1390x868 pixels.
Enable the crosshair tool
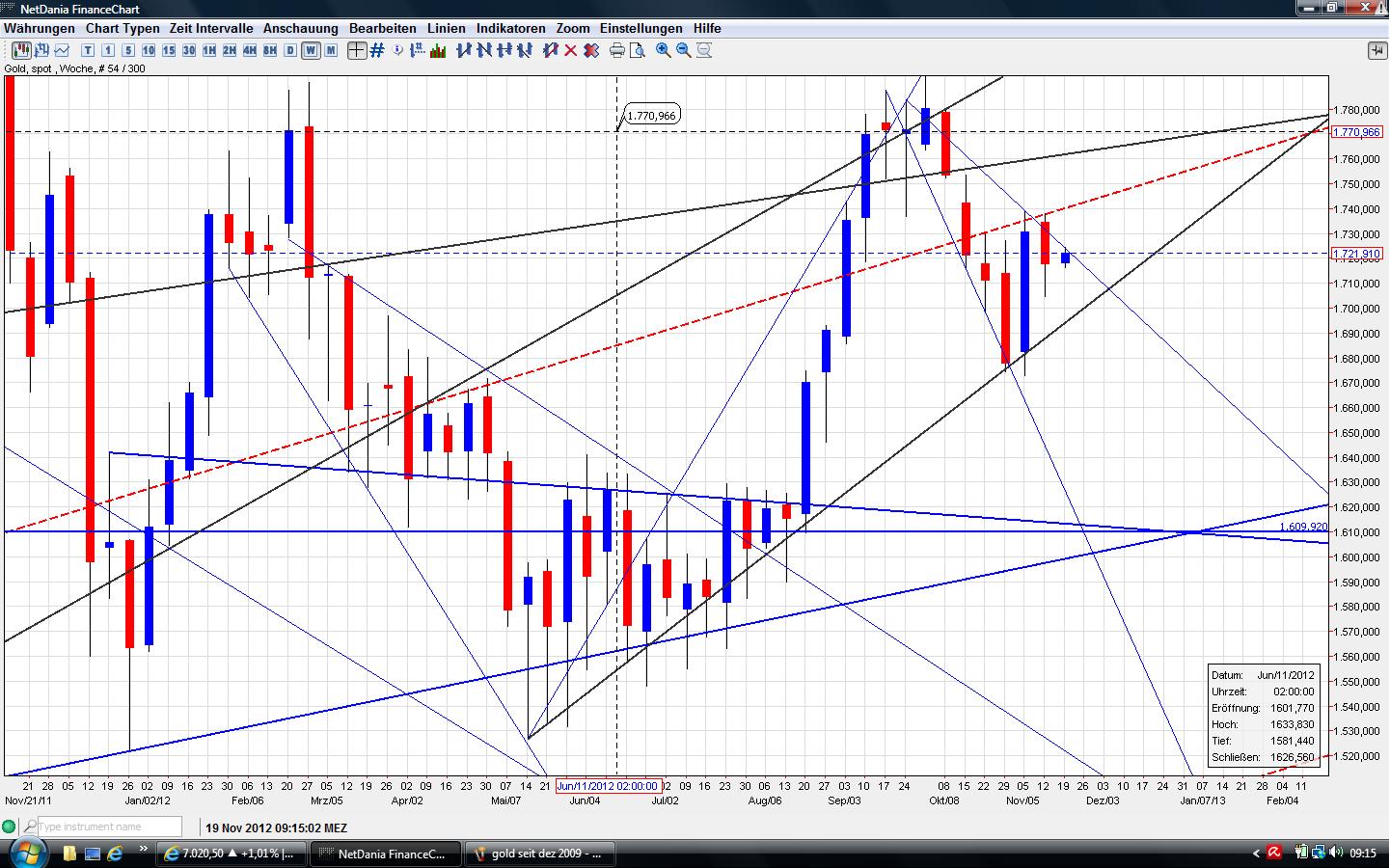pos(356,51)
